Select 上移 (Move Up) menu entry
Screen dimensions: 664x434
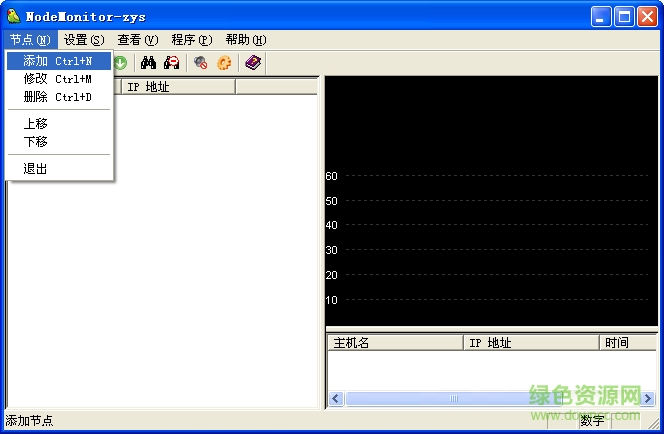pos(36,124)
